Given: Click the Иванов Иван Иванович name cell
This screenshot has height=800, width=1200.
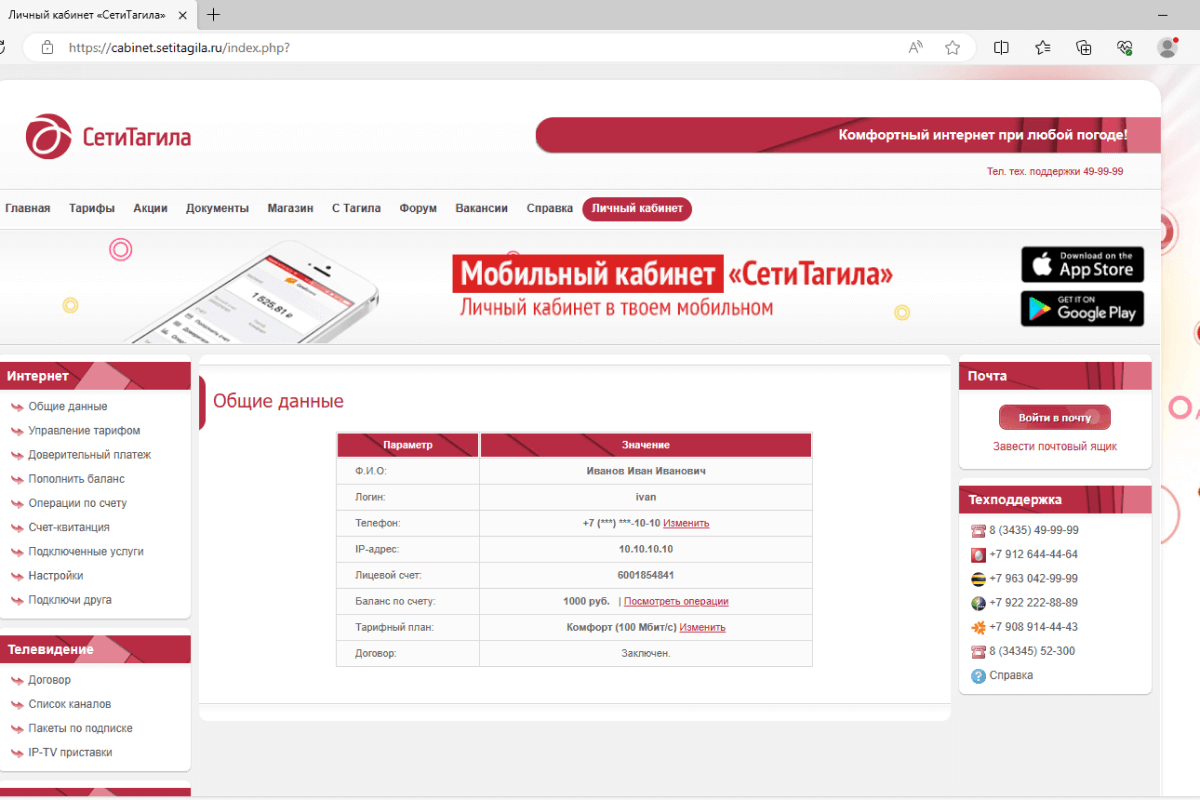Looking at the screenshot, I should click(x=646, y=471).
